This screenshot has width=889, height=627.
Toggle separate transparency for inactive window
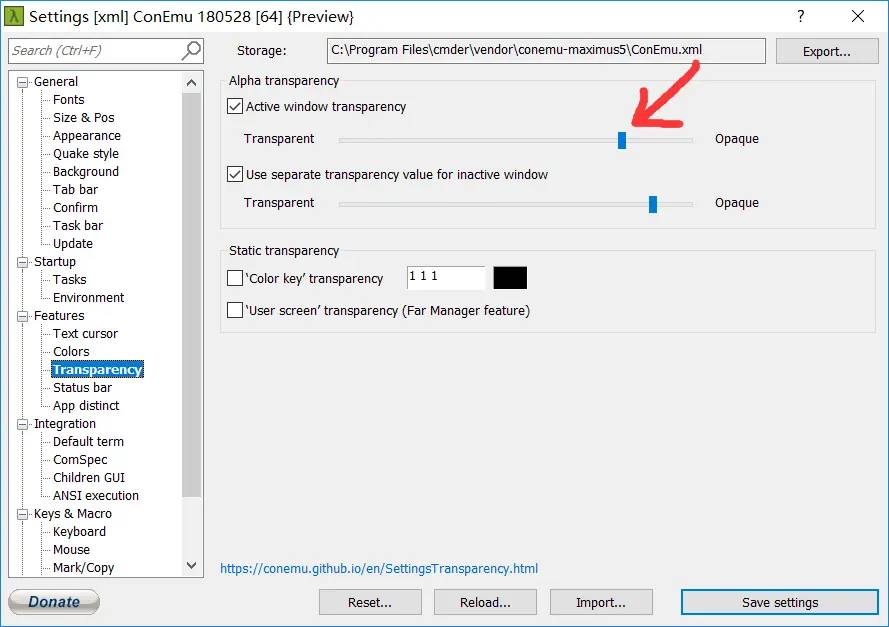click(x=235, y=174)
